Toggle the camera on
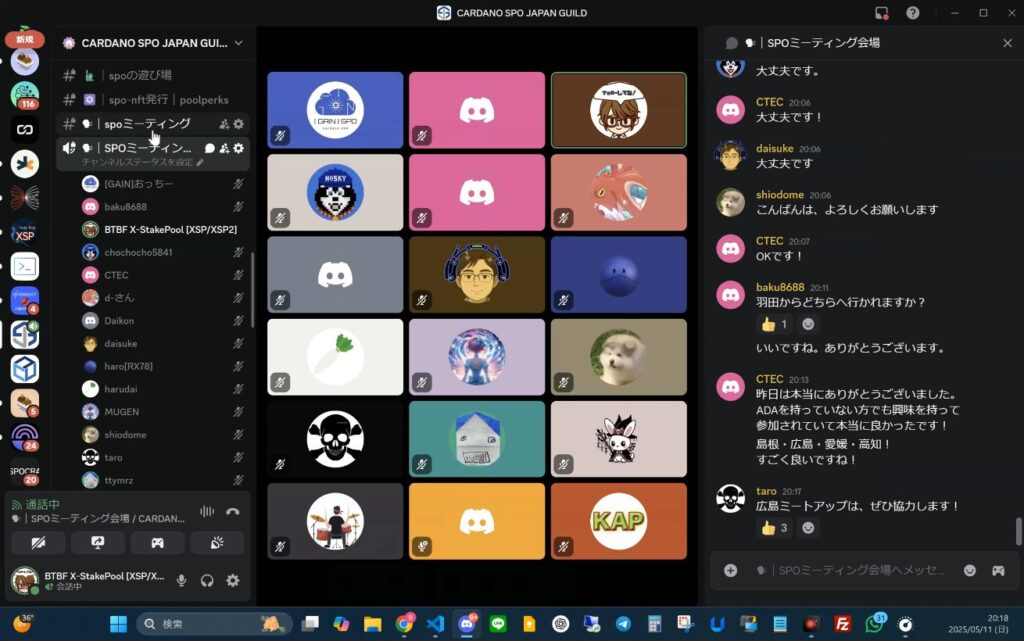Screen dimensions: 1024x641 coord(39,542)
